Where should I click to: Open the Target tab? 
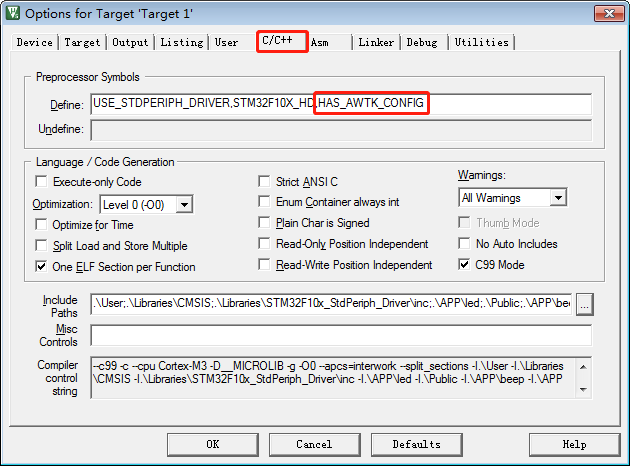tap(82, 42)
